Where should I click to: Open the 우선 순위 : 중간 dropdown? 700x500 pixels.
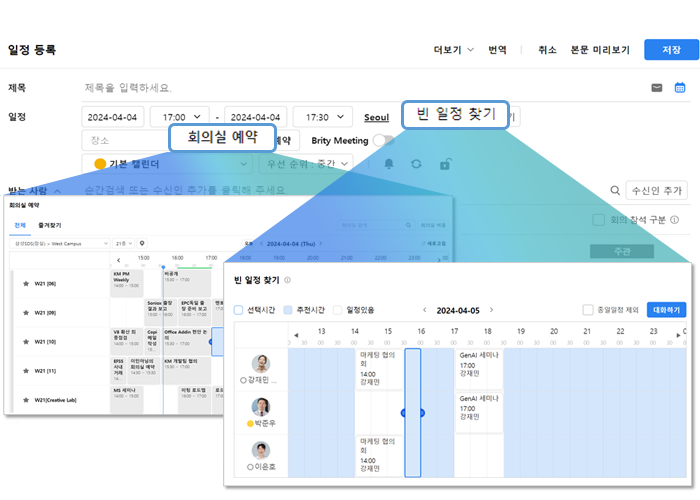click(x=306, y=164)
